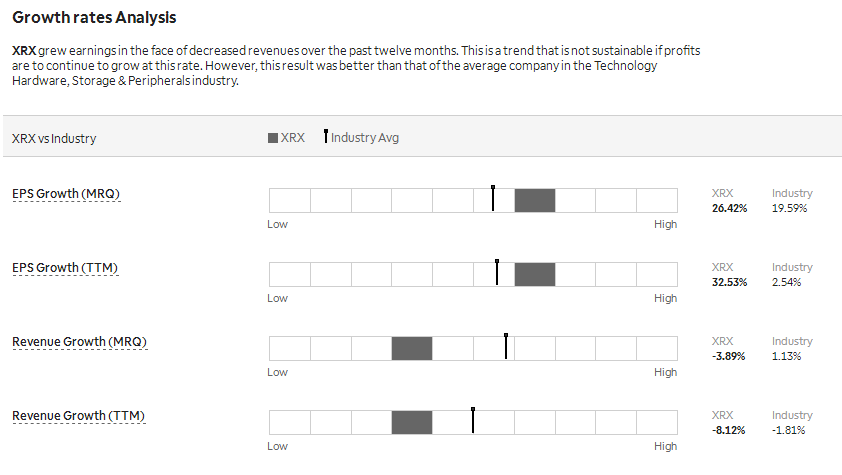The height and width of the screenshot is (475, 842).
Task: Click the XRX gray bar in Revenue Growth (MRQ)
Action: (x=412, y=348)
